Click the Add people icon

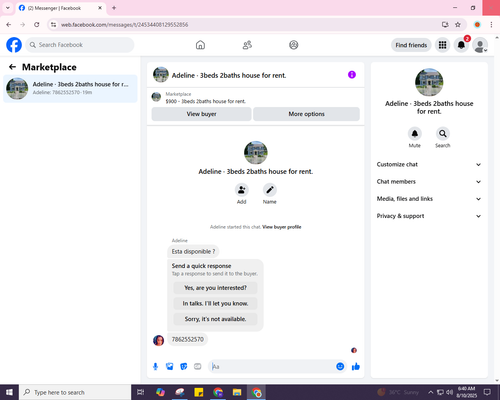pos(242,190)
